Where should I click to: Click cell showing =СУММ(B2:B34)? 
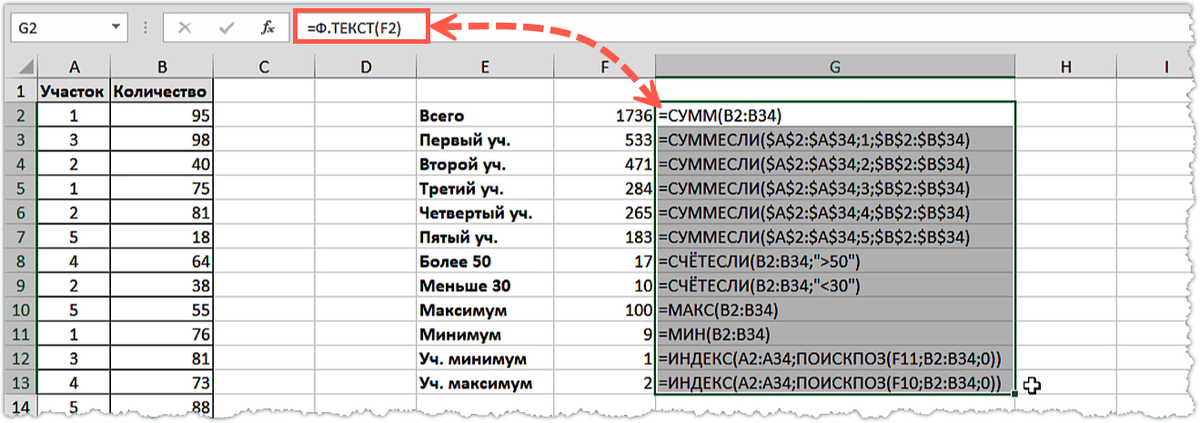(x=835, y=116)
